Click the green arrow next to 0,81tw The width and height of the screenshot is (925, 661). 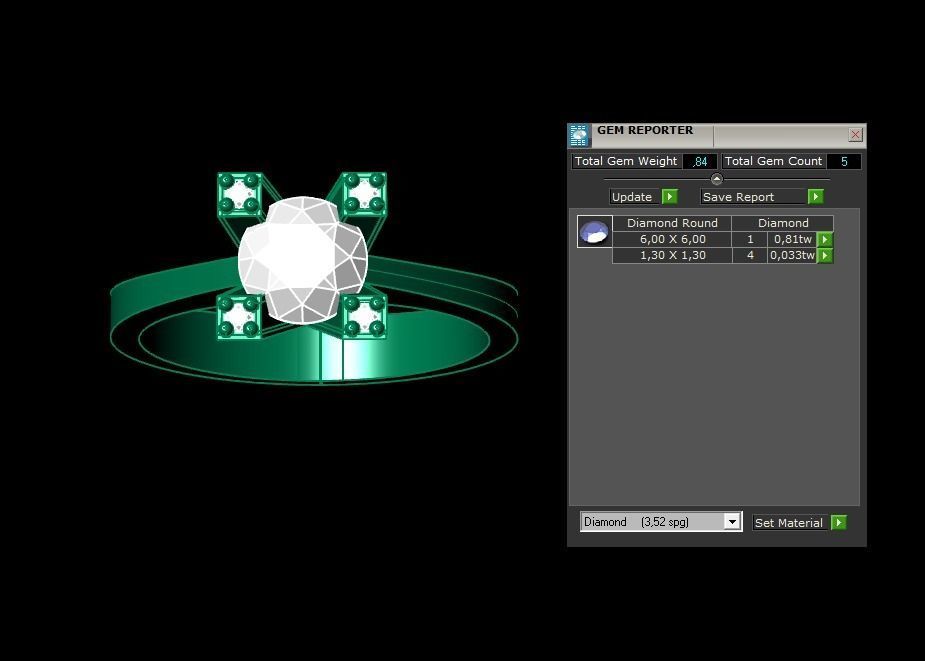(825, 239)
